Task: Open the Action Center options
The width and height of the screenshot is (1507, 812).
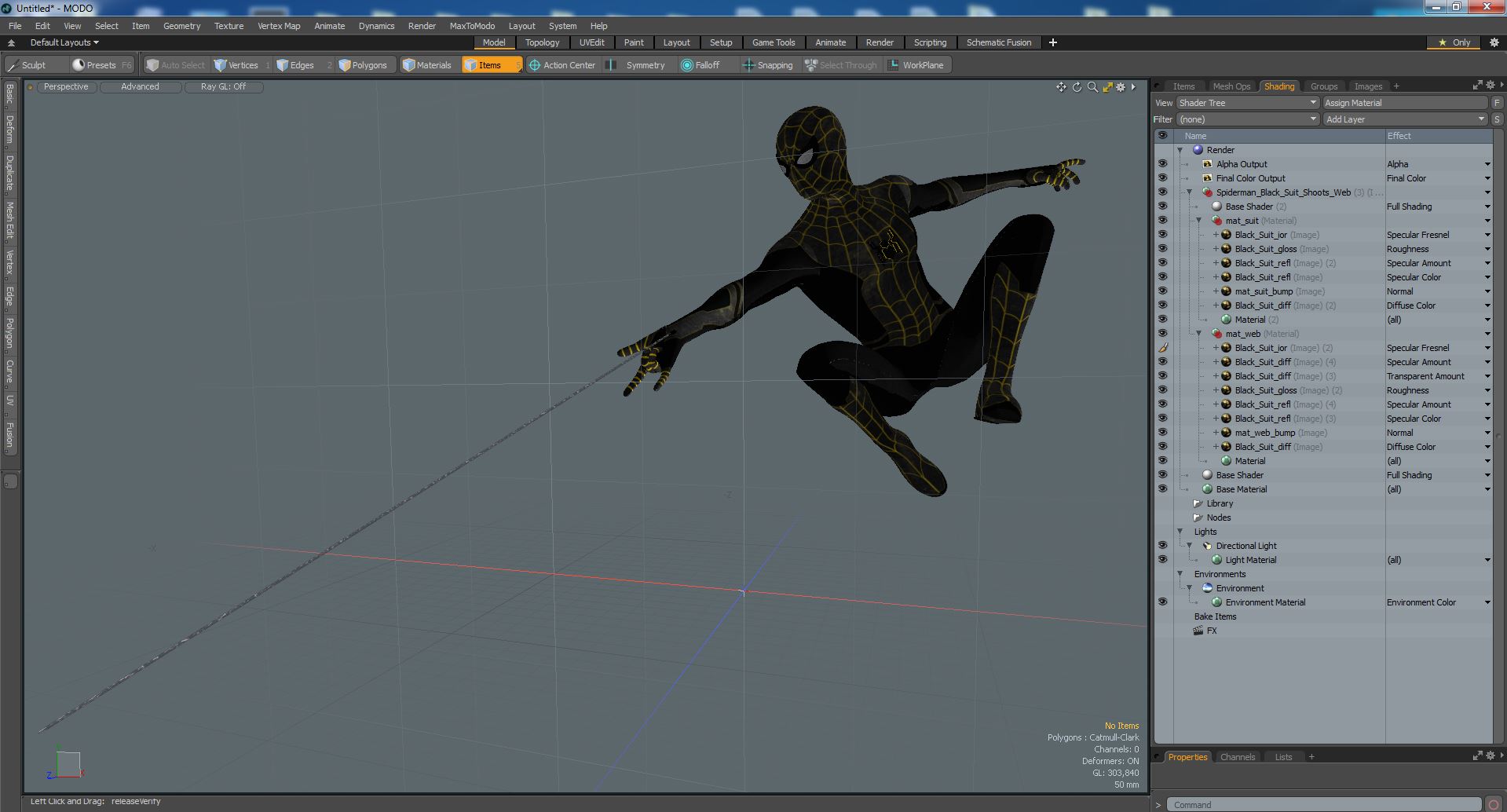Action: (x=564, y=65)
